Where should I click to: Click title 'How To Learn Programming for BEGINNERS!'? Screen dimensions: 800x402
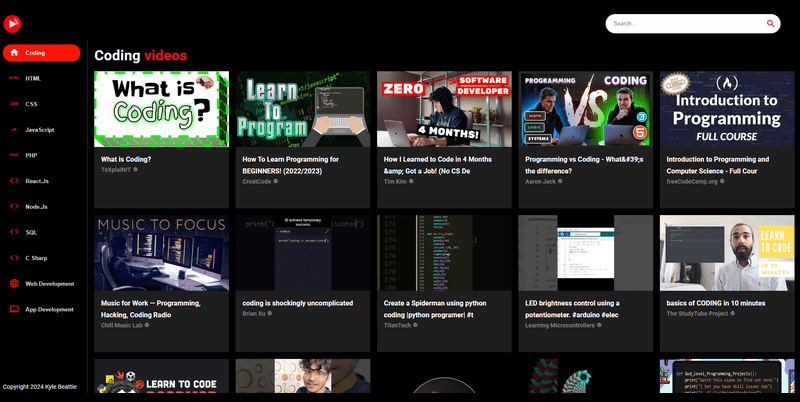[x=290, y=165]
